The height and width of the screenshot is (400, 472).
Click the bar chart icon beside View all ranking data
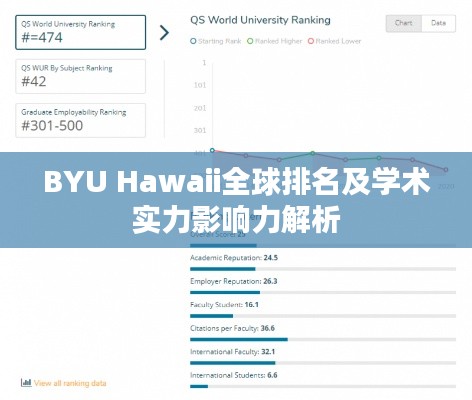(26, 383)
